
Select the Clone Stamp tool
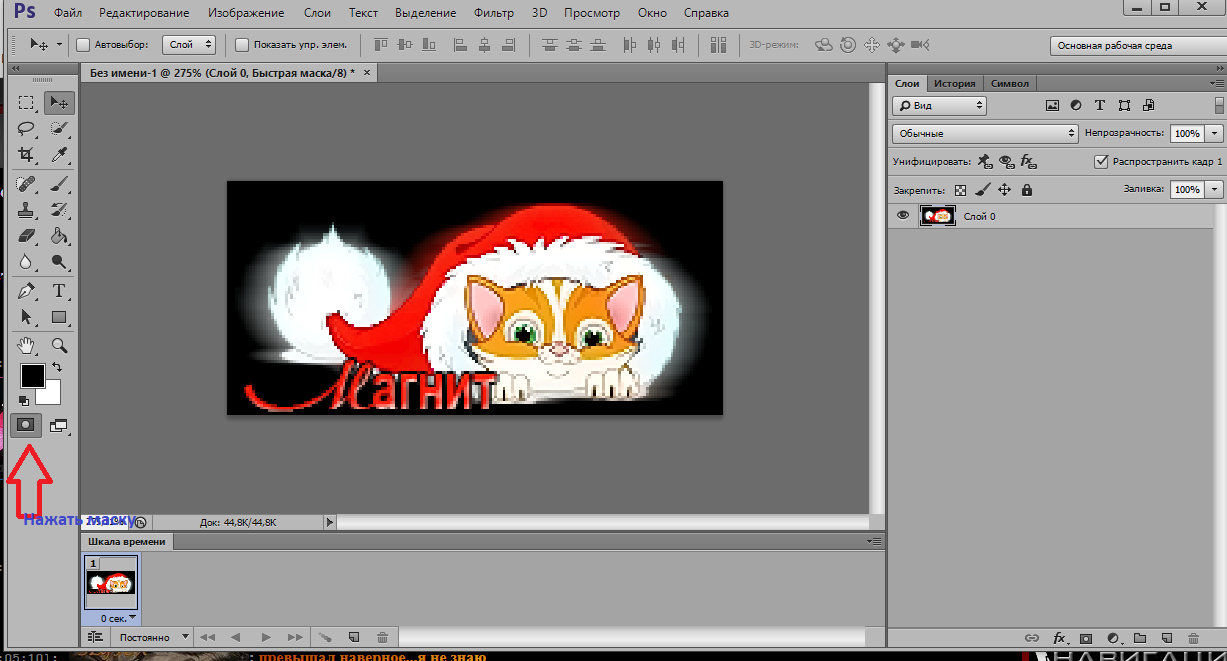click(26, 210)
